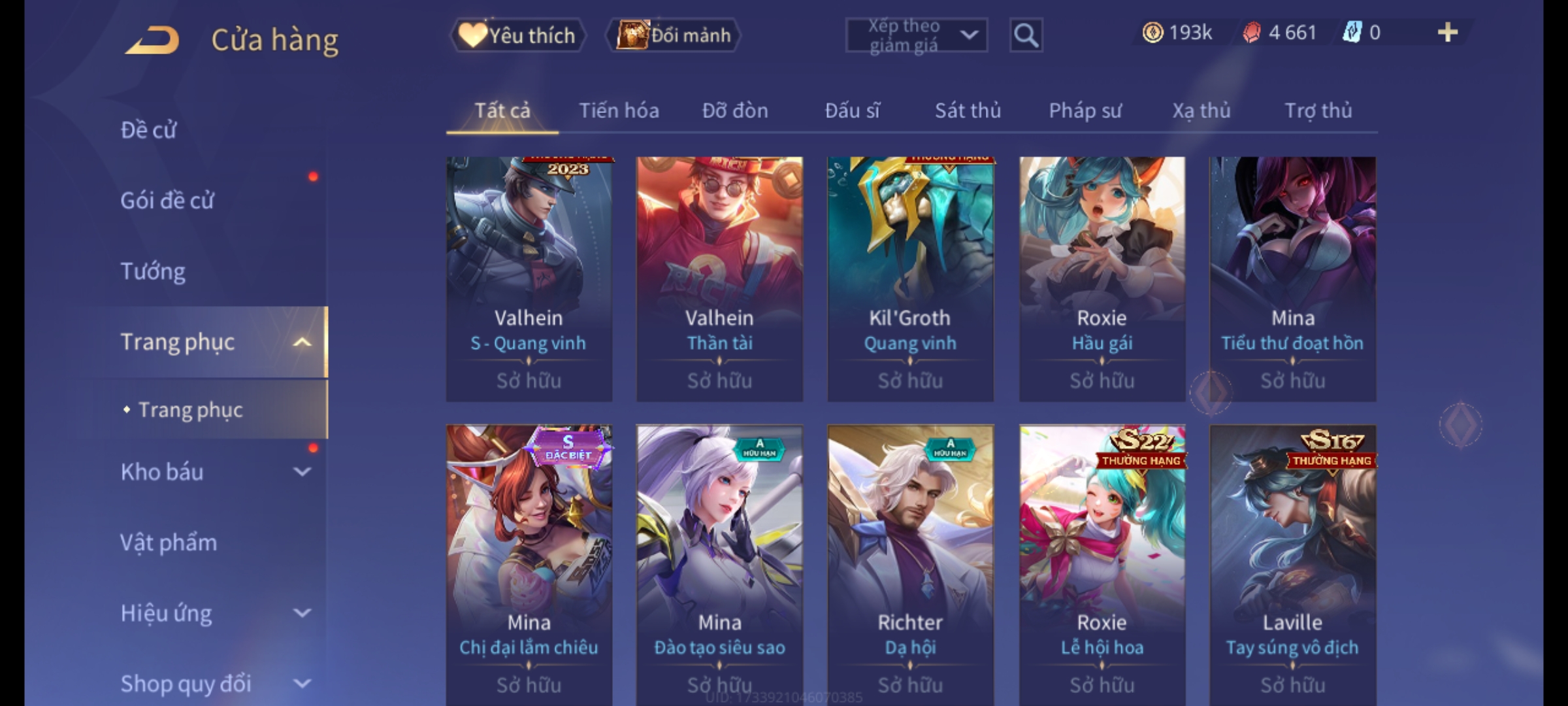The width and height of the screenshot is (1568, 706).
Task: Open the Gói đề cử menu item
Action: coord(167,201)
